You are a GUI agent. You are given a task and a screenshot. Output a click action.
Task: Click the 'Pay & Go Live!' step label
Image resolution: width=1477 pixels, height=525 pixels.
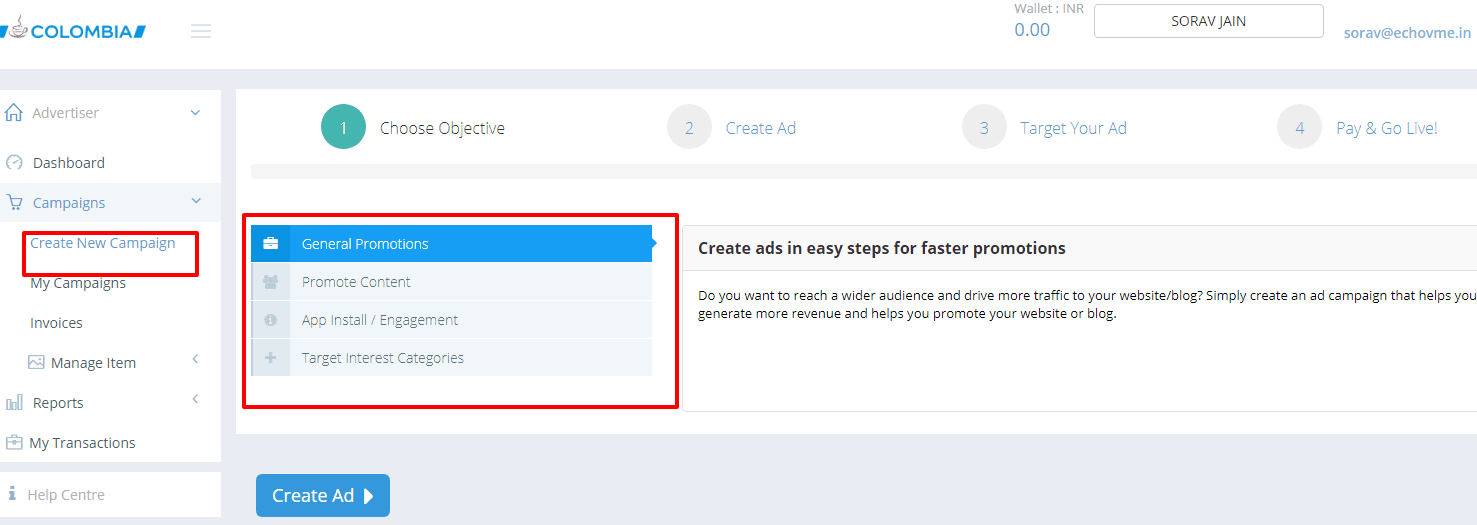point(1387,128)
